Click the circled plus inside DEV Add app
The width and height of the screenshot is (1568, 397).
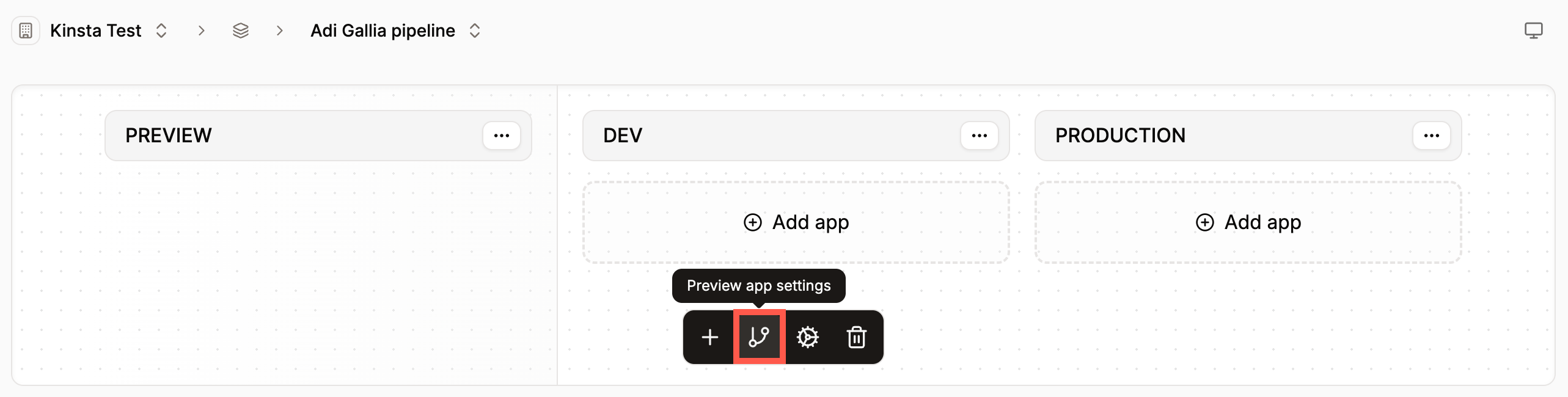coord(752,222)
